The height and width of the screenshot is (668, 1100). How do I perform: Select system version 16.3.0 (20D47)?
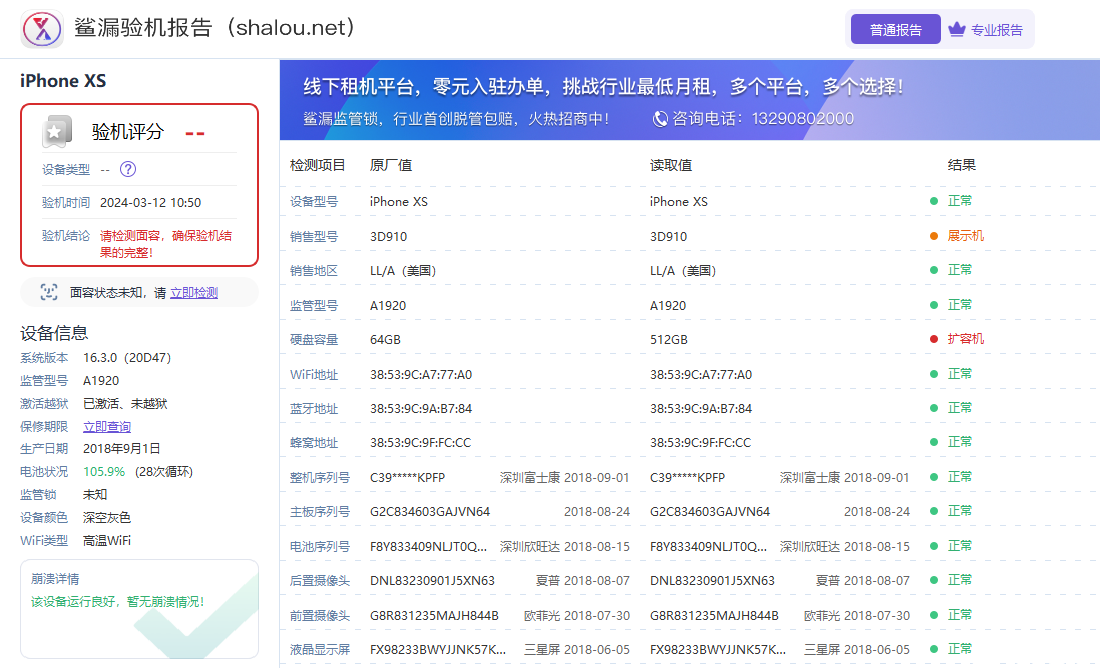(127, 357)
